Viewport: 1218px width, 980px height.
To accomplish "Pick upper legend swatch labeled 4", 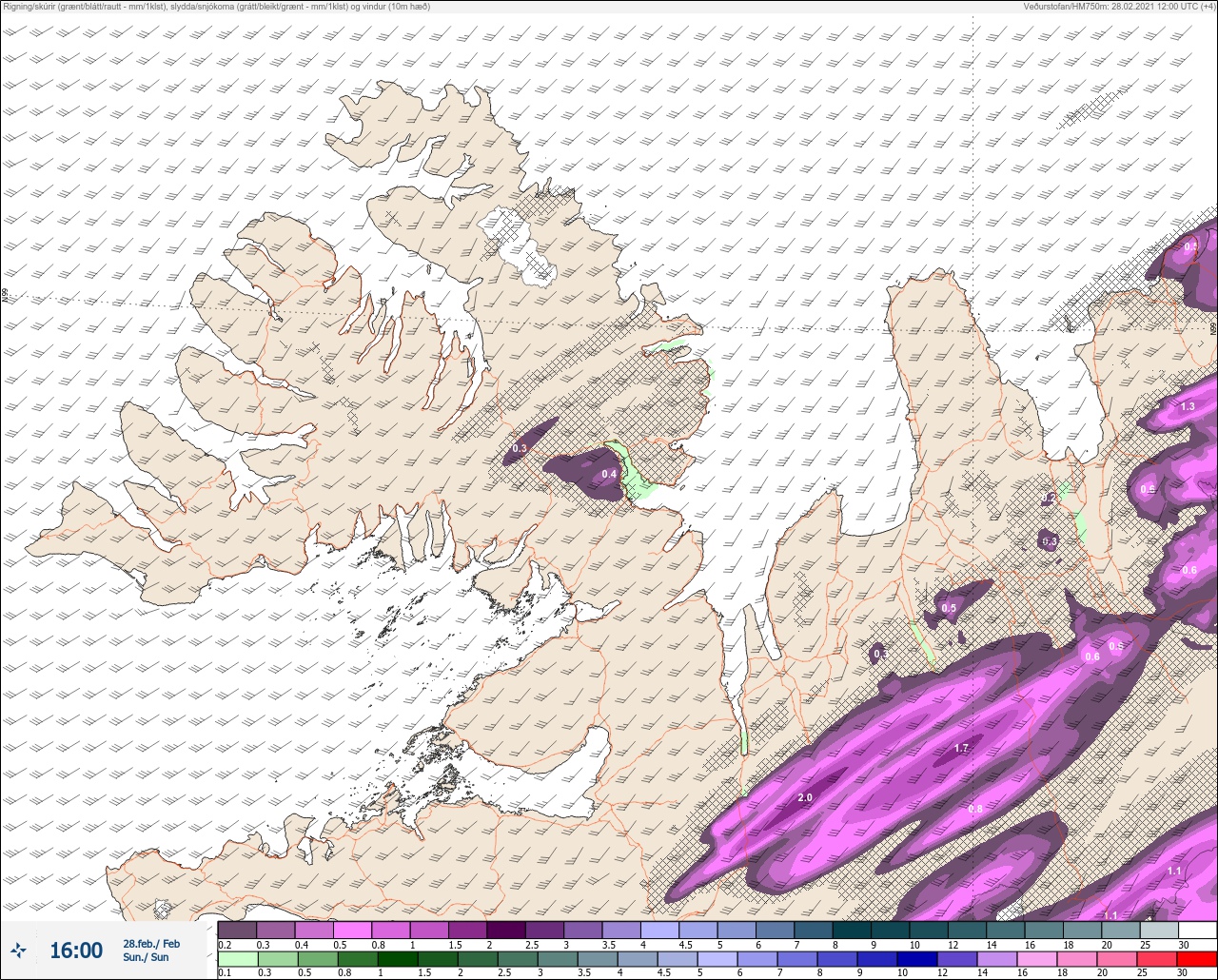I will (x=659, y=930).
